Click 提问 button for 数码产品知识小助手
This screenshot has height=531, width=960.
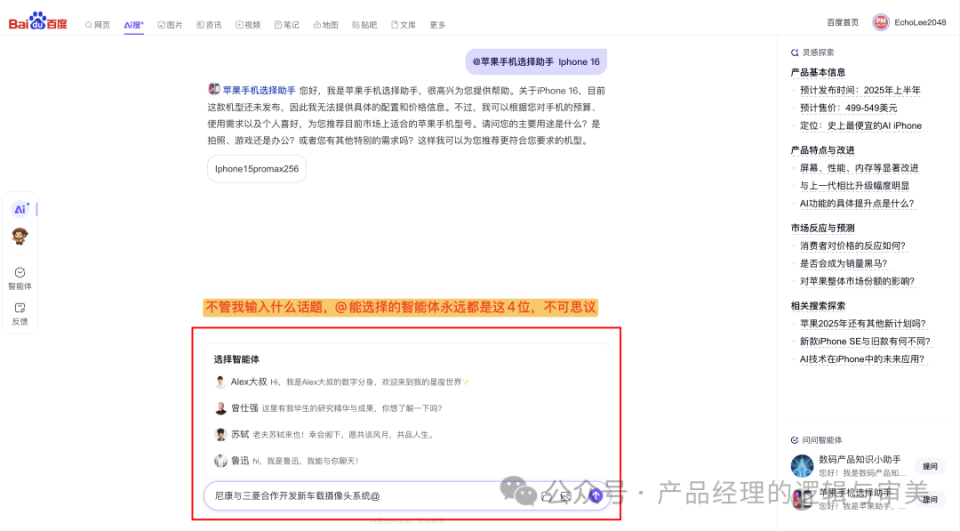click(930, 467)
